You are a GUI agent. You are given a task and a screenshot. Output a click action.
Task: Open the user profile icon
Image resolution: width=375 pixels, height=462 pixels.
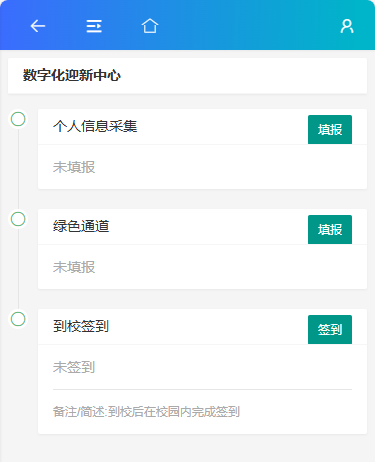click(x=347, y=26)
